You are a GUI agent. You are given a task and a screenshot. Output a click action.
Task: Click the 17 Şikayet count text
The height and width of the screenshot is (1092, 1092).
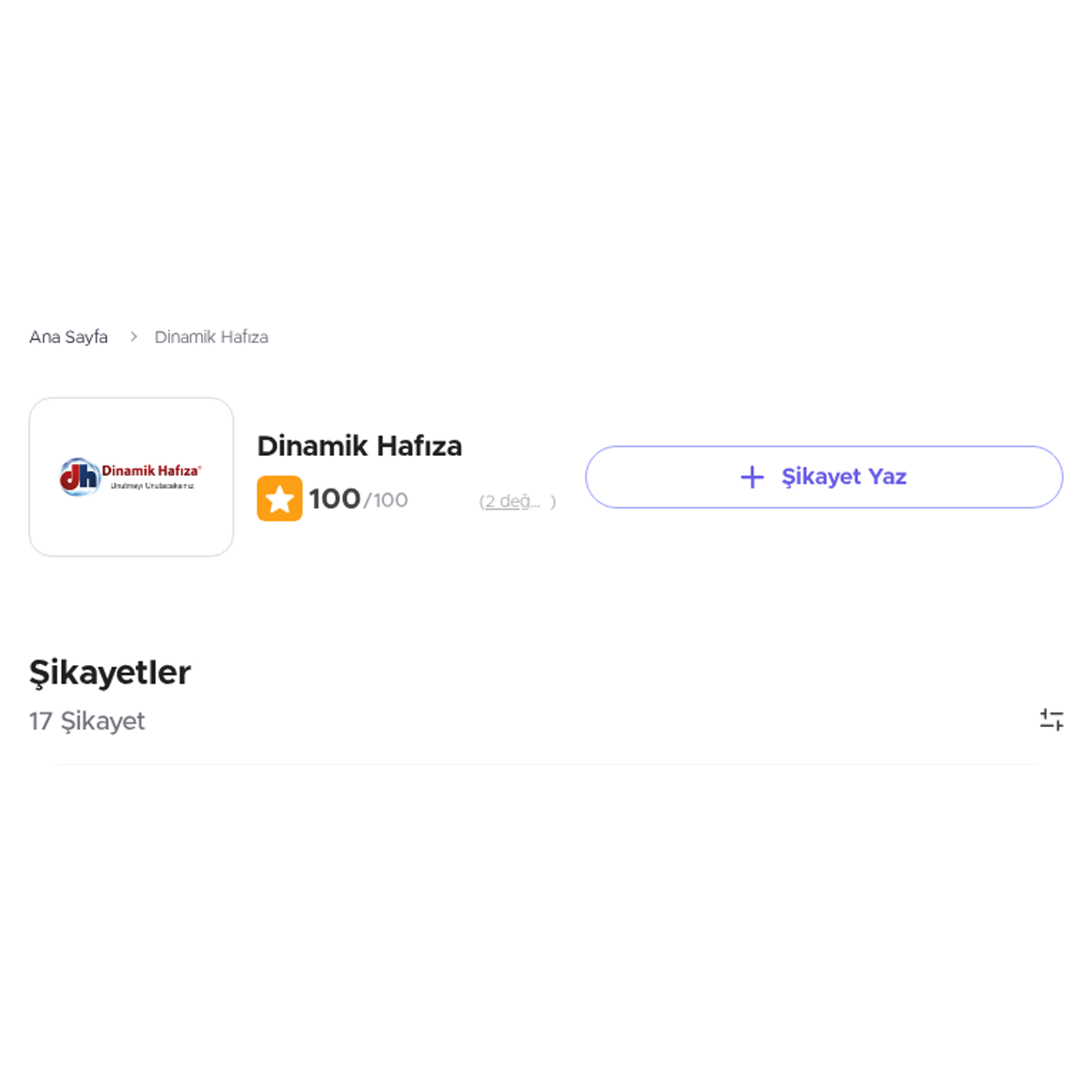click(86, 721)
